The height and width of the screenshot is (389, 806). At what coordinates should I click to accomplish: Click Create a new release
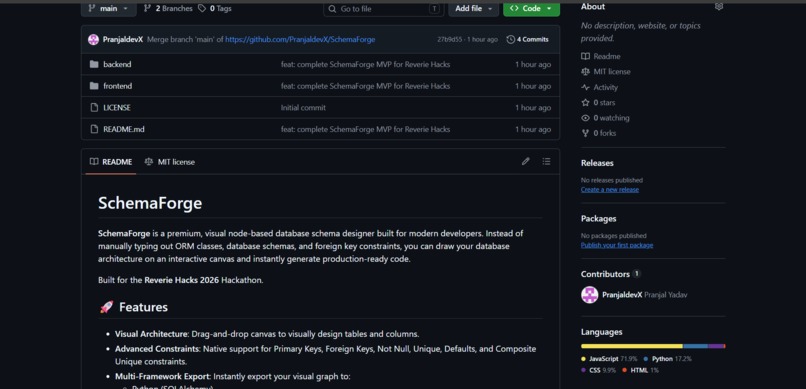(x=610, y=190)
